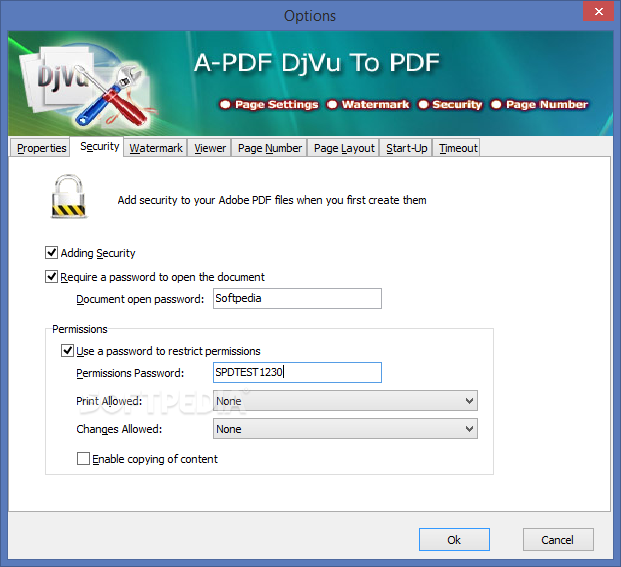Open the Start-Up tab
This screenshot has width=621, height=567.
click(x=406, y=148)
